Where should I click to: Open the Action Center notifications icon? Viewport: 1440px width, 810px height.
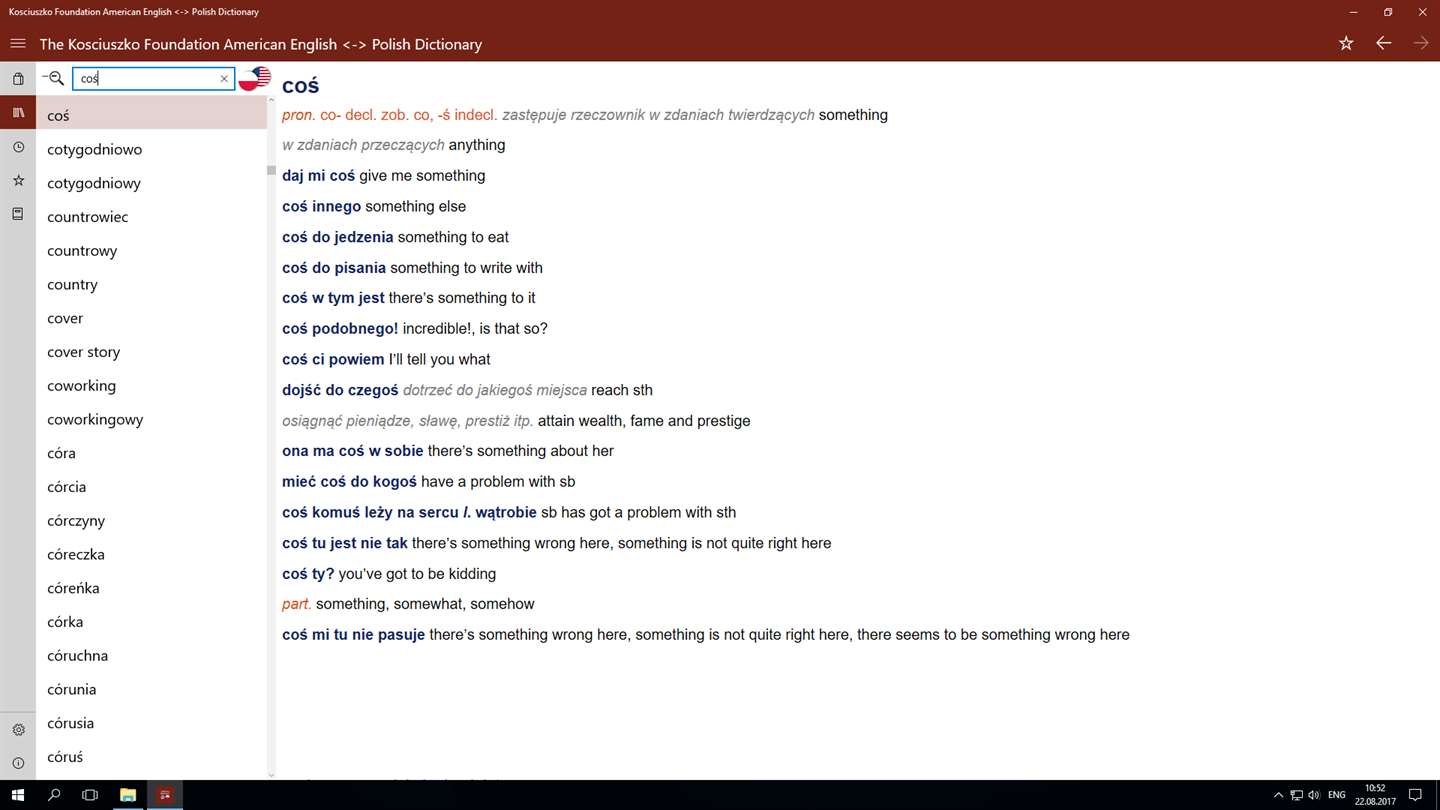coord(1415,795)
